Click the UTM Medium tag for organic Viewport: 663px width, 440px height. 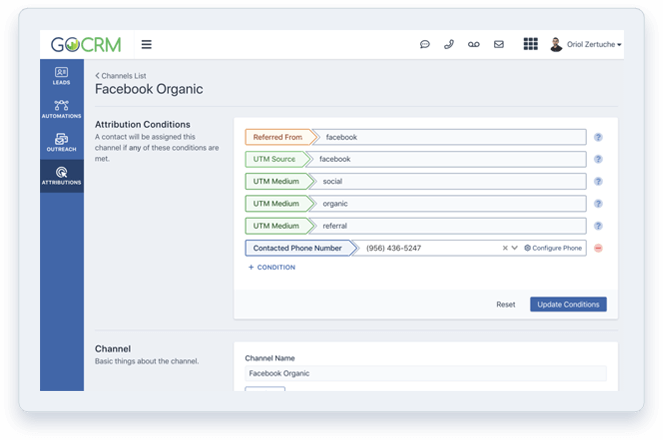(279, 203)
